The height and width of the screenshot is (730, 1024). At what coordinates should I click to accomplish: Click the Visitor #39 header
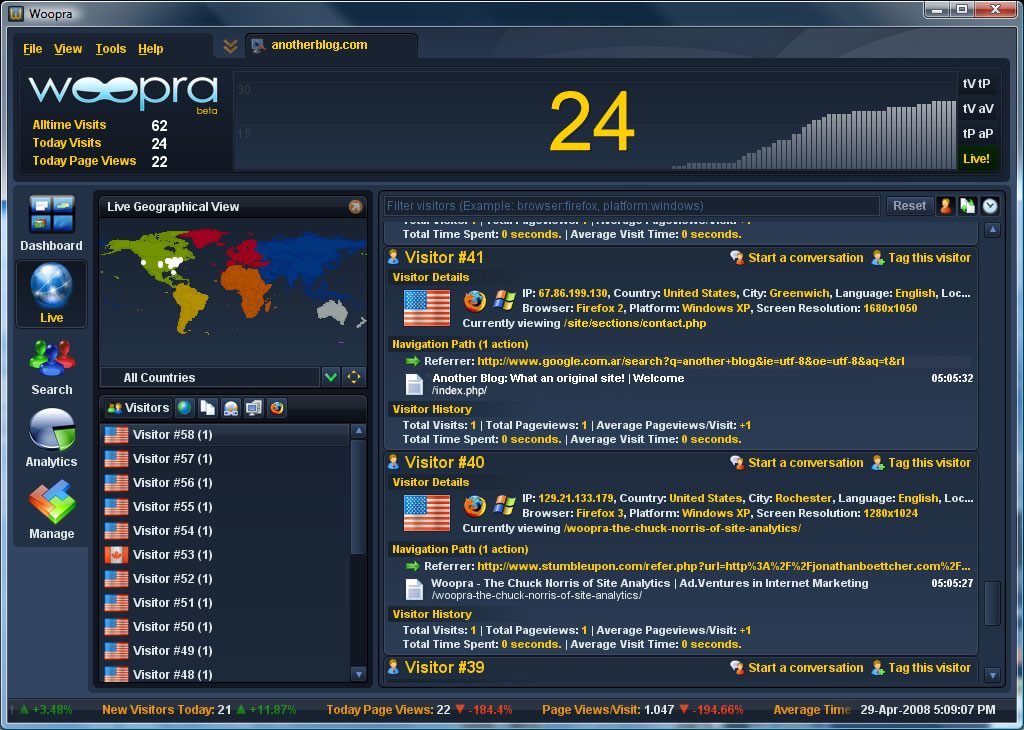(444, 667)
